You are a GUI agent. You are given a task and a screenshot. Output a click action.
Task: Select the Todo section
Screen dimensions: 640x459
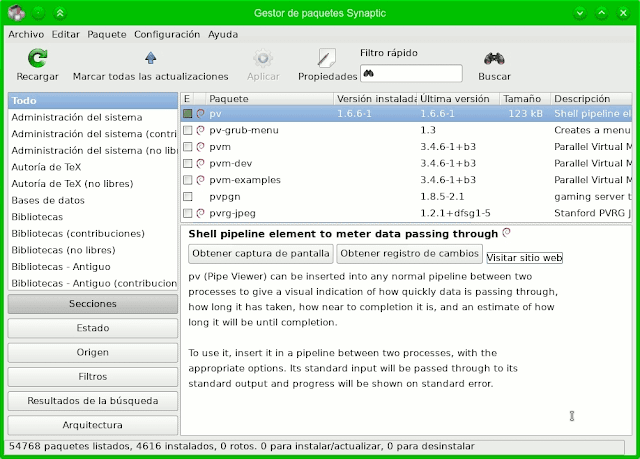[x=93, y=100]
